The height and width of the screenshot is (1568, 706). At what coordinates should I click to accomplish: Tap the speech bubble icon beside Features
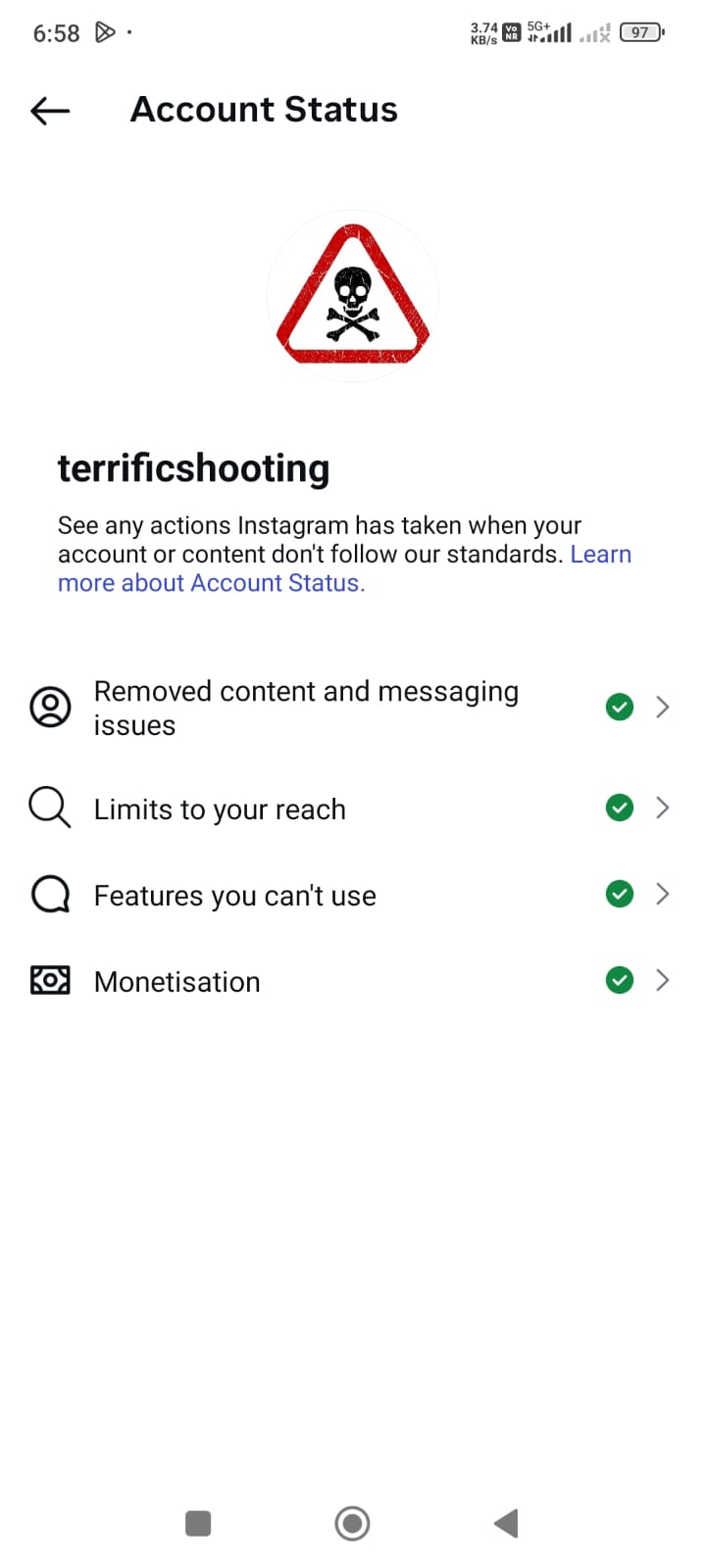[x=50, y=894]
